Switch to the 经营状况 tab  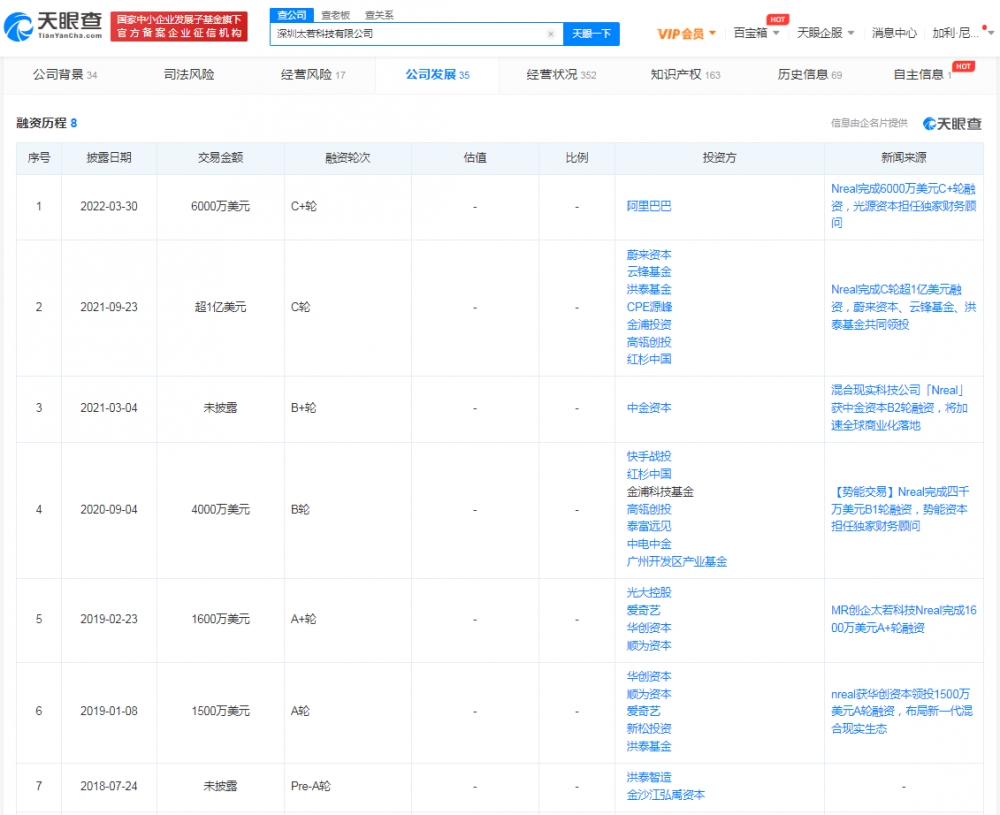561,75
